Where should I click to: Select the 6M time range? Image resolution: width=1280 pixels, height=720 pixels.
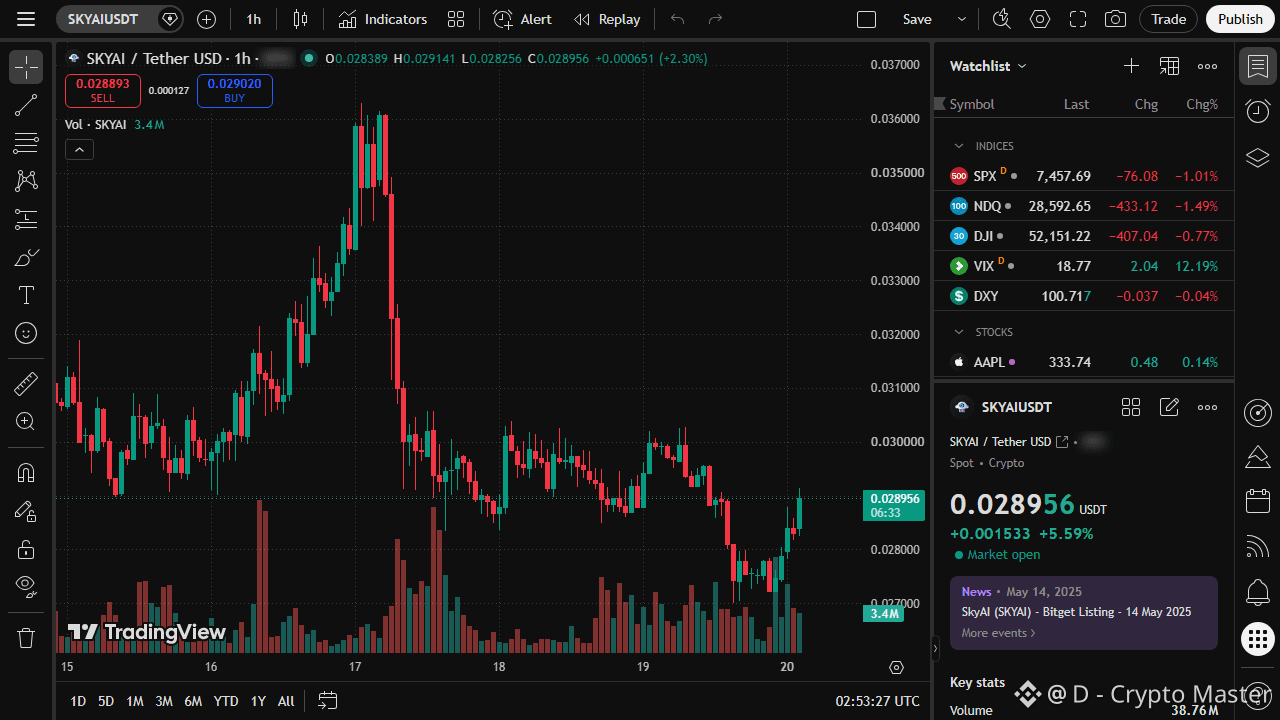pos(193,701)
